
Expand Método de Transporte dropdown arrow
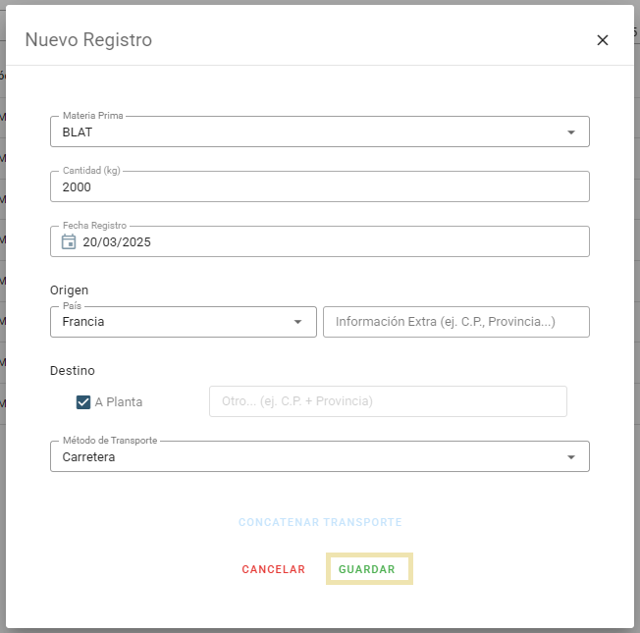571,457
